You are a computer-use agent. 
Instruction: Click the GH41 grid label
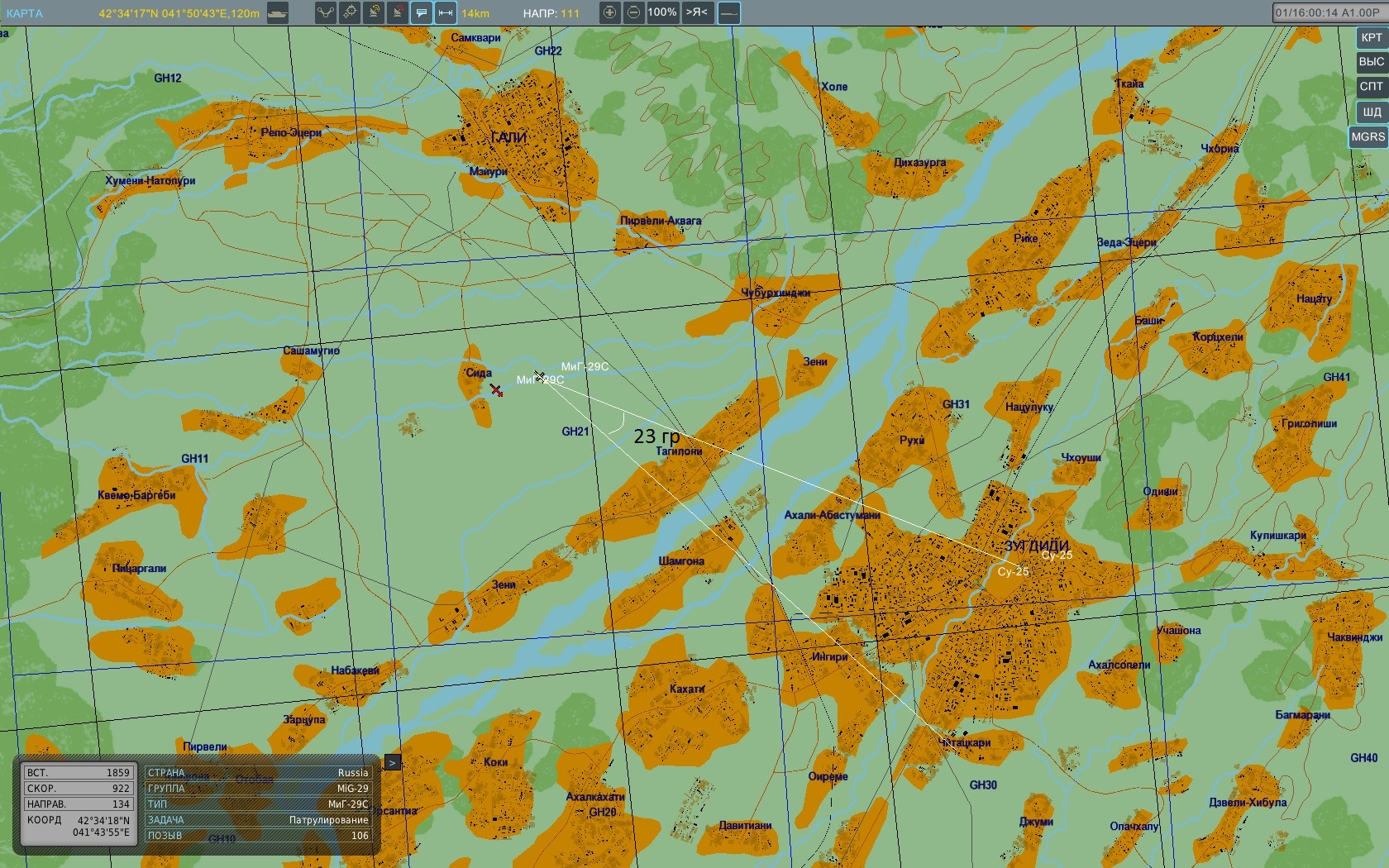[x=1337, y=377]
